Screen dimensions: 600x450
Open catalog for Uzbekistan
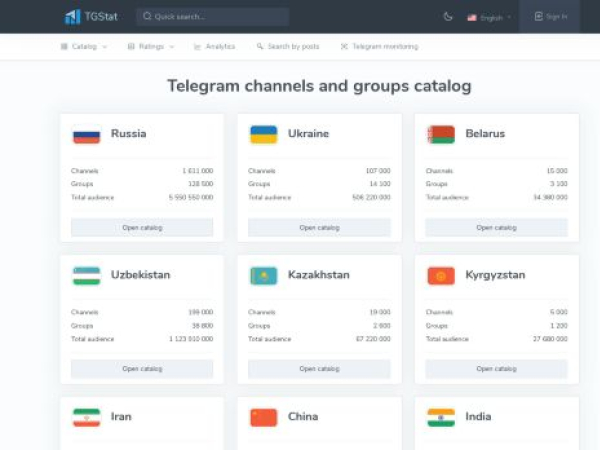pos(142,369)
